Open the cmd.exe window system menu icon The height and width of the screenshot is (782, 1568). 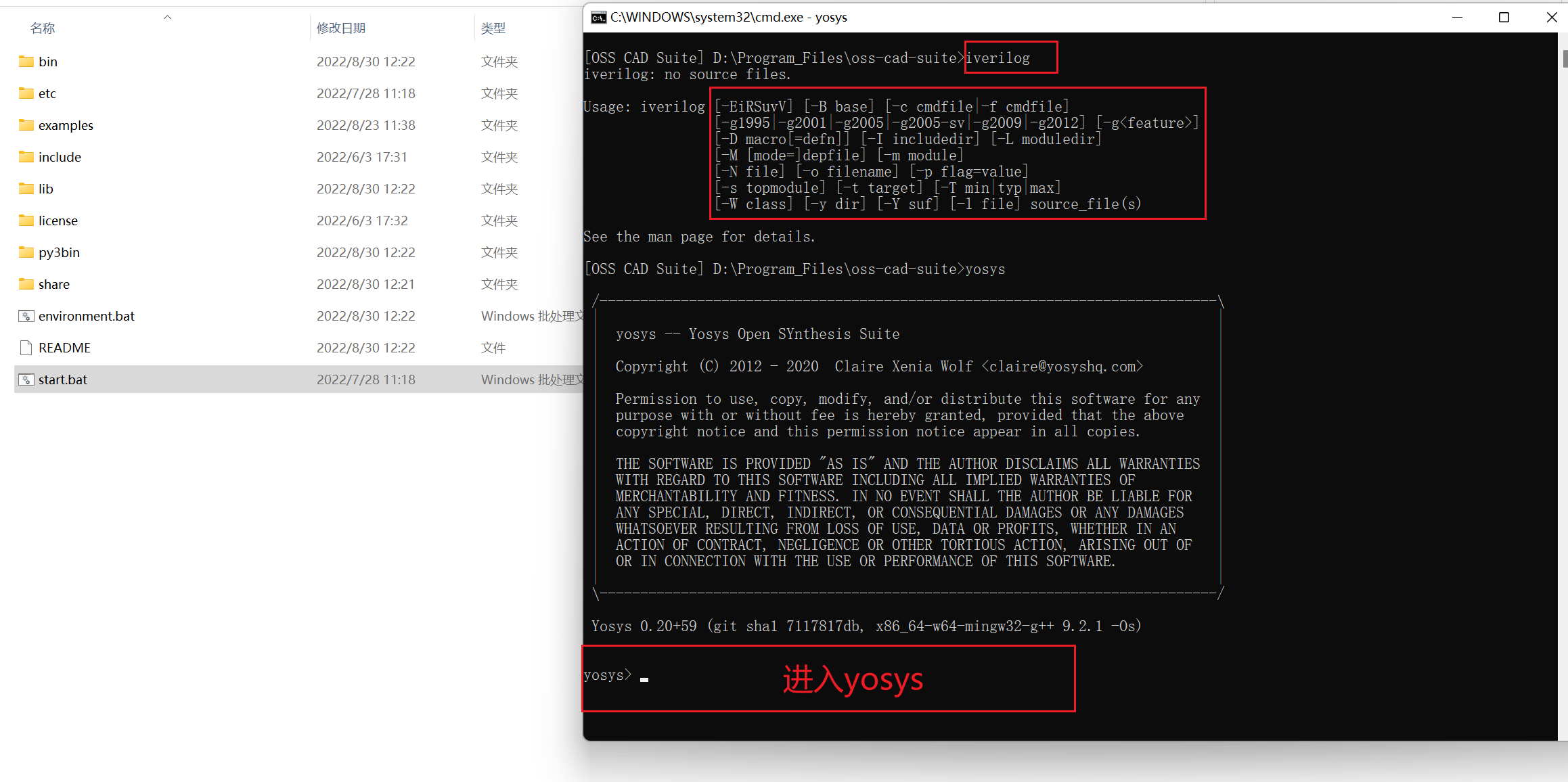pyautogui.click(x=598, y=18)
